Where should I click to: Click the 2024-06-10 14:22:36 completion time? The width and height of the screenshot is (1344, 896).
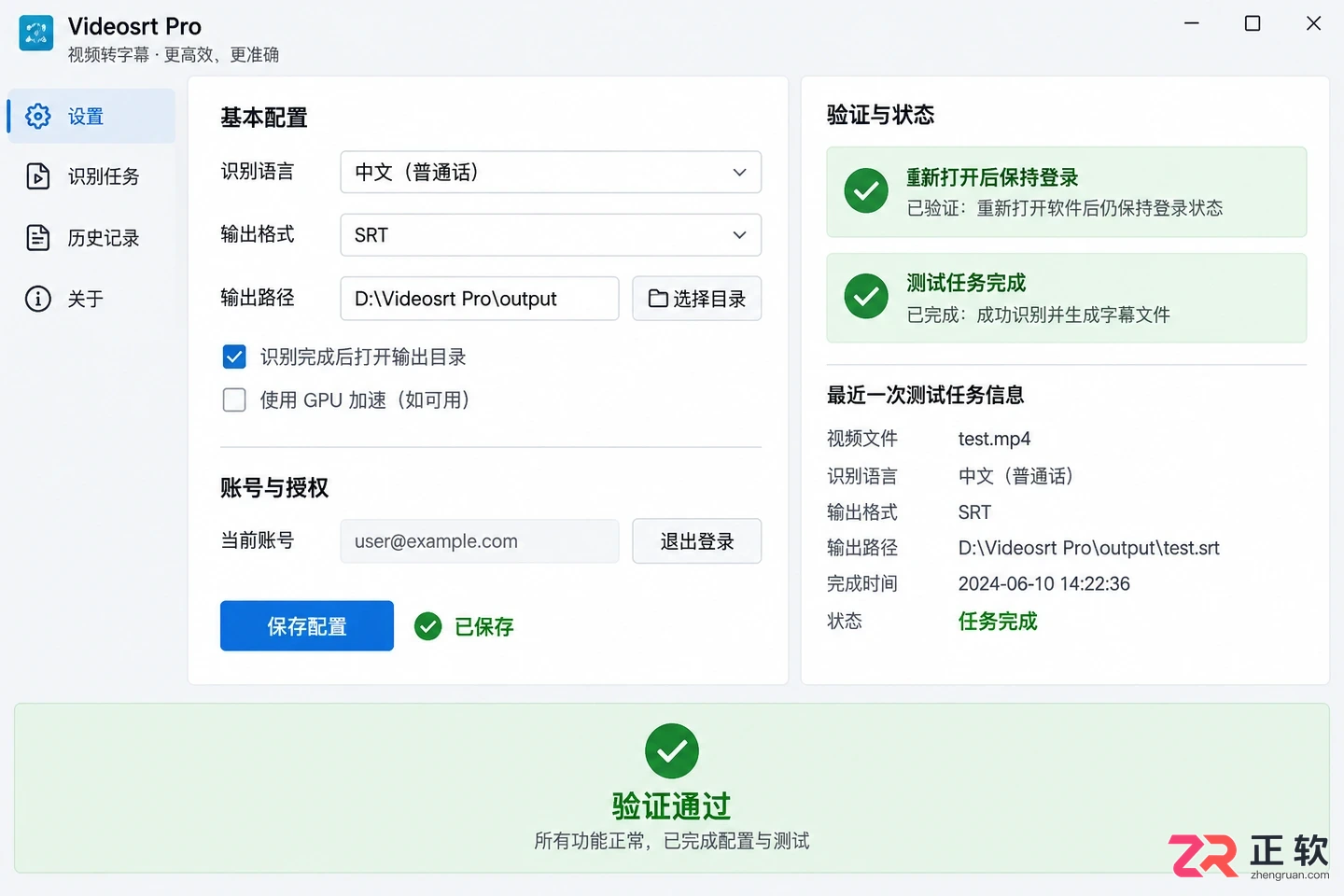(x=1044, y=584)
